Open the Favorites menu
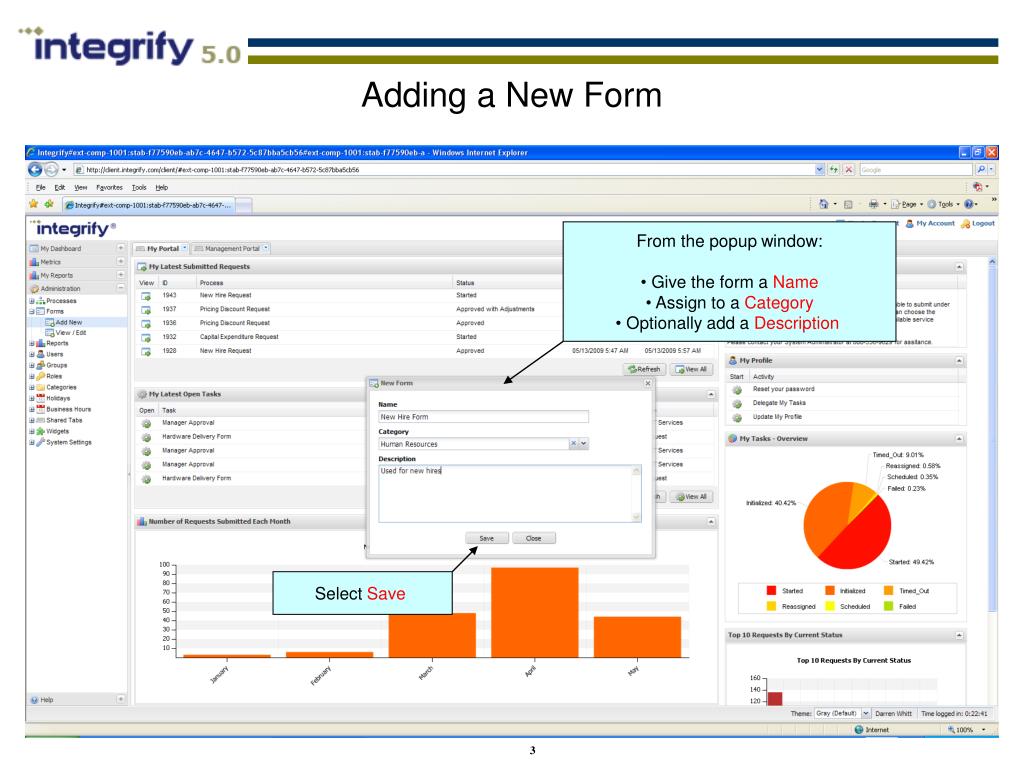The width and height of the screenshot is (1024, 768). point(109,187)
